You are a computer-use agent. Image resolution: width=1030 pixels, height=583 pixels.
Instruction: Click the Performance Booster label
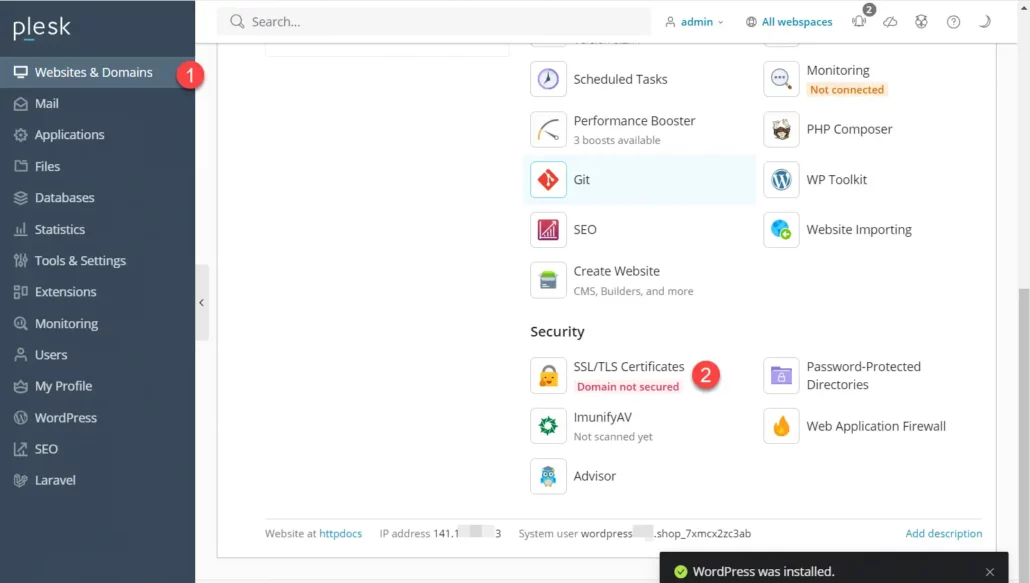tap(634, 121)
